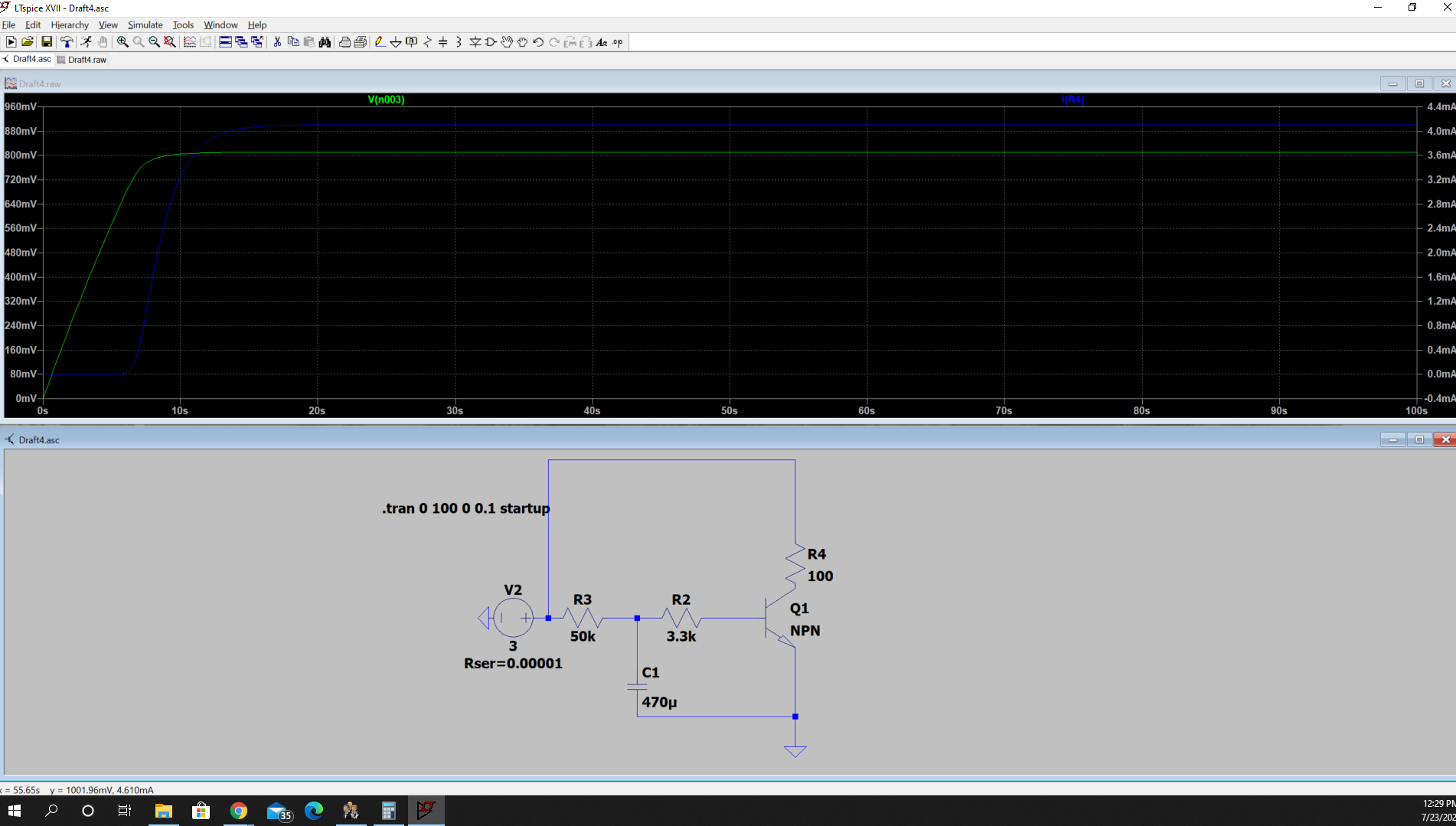The height and width of the screenshot is (826, 1456).
Task: Click the Print Setup icon
Action: (361, 42)
